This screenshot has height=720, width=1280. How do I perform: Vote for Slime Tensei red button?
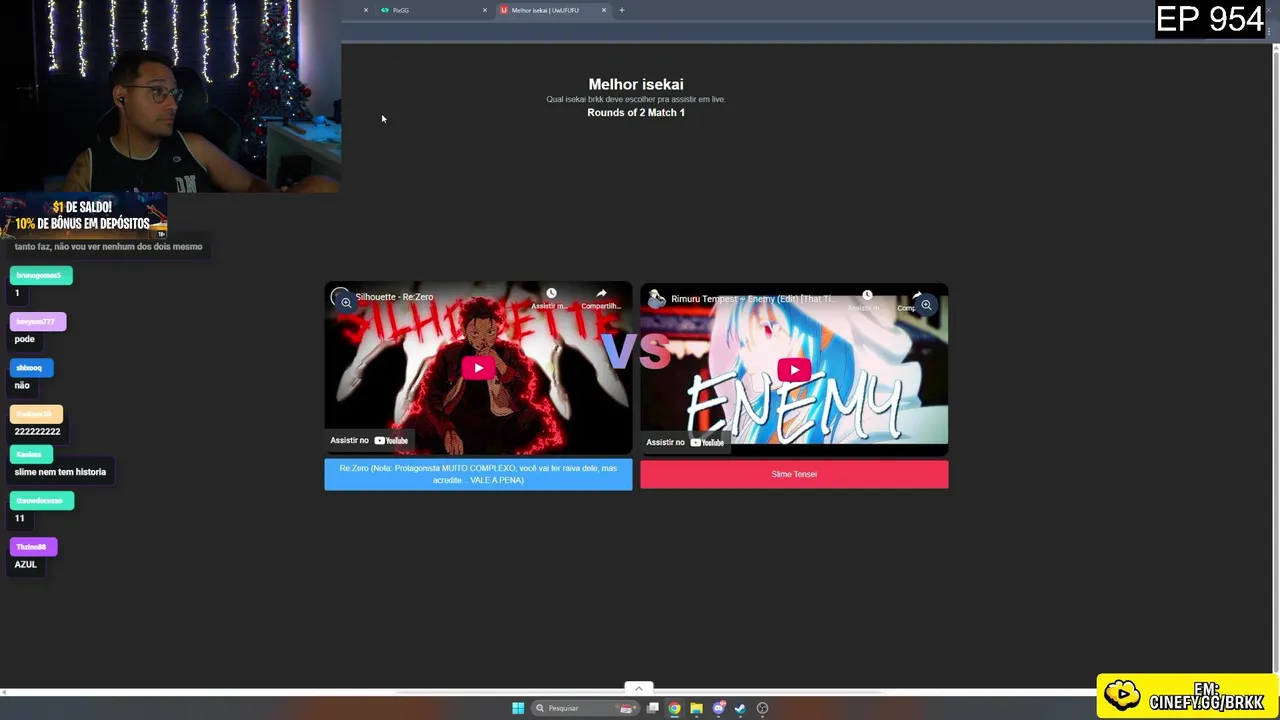(x=794, y=474)
